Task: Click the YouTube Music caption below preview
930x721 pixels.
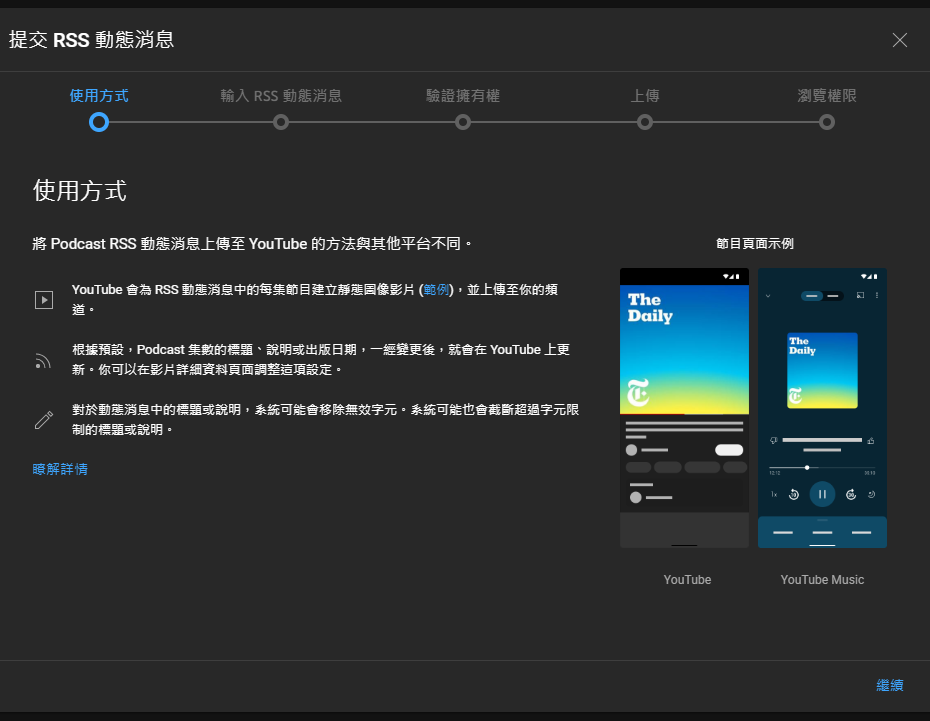Action: coord(822,580)
